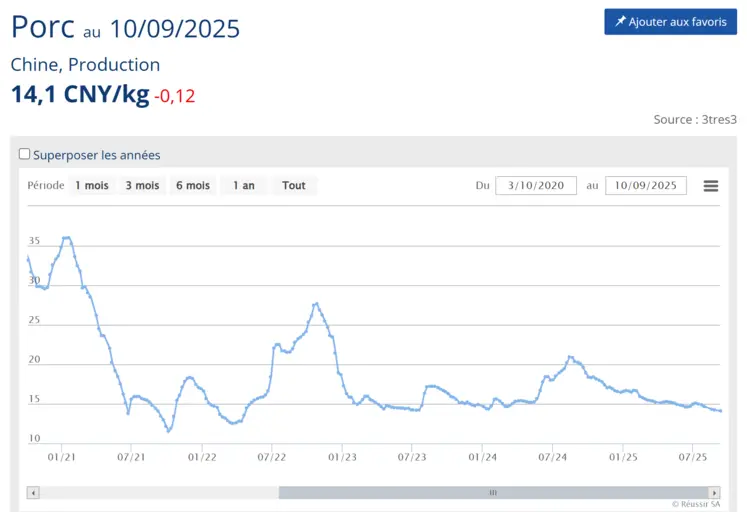Click the right arrow of chart scrollbar

coord(714,492)
